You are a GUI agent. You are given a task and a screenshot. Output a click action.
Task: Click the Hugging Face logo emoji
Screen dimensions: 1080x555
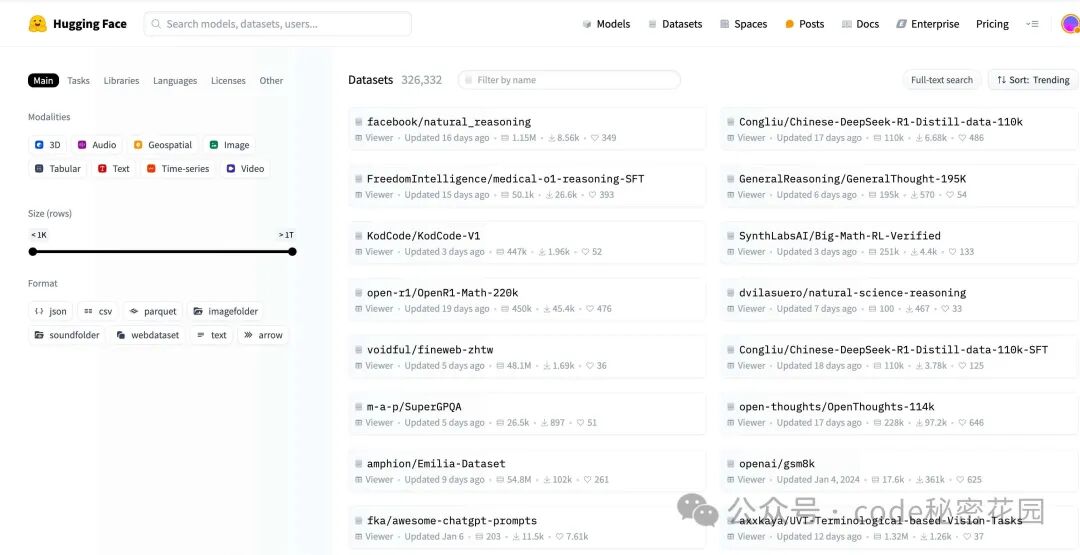point(37,24)
